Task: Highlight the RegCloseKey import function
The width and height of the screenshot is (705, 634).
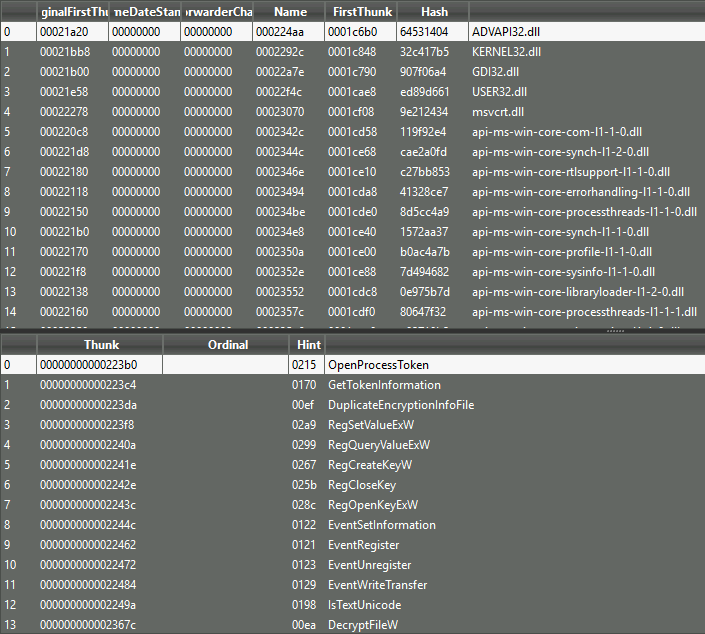Action: point(361,485)
